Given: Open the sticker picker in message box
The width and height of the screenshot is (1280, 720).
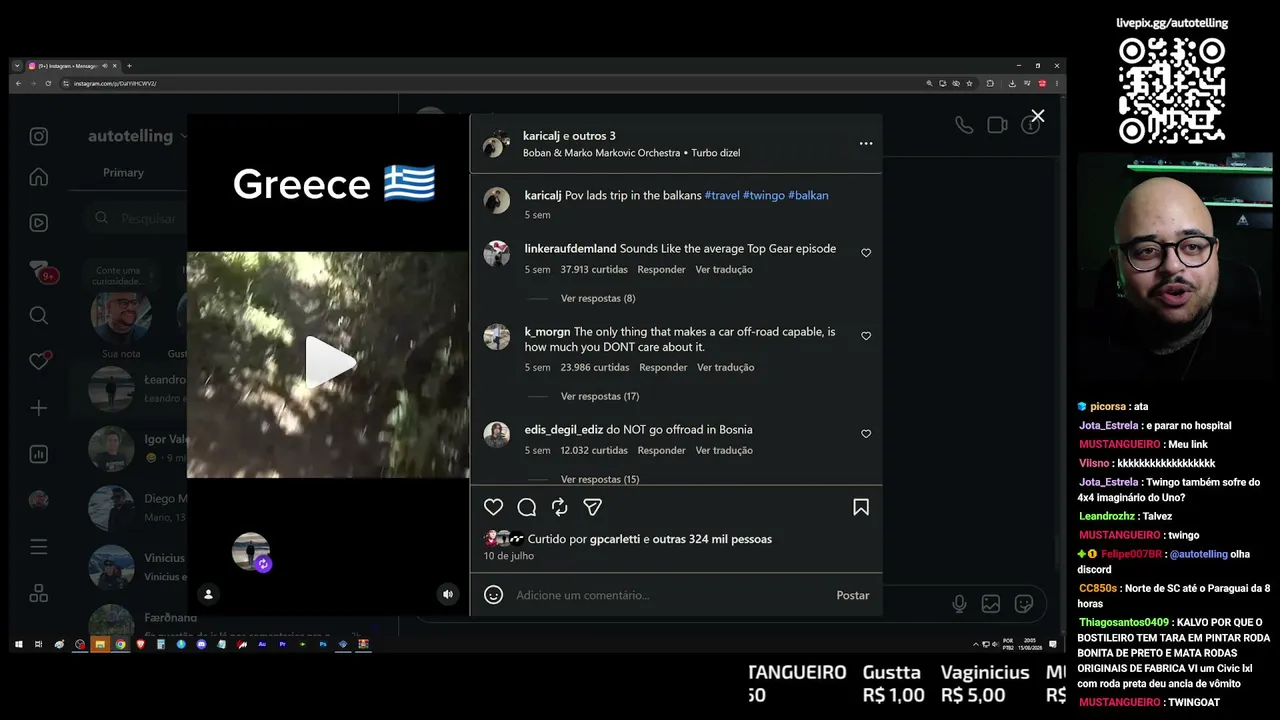Looking at the screenshot, I should pos(1024,604).
